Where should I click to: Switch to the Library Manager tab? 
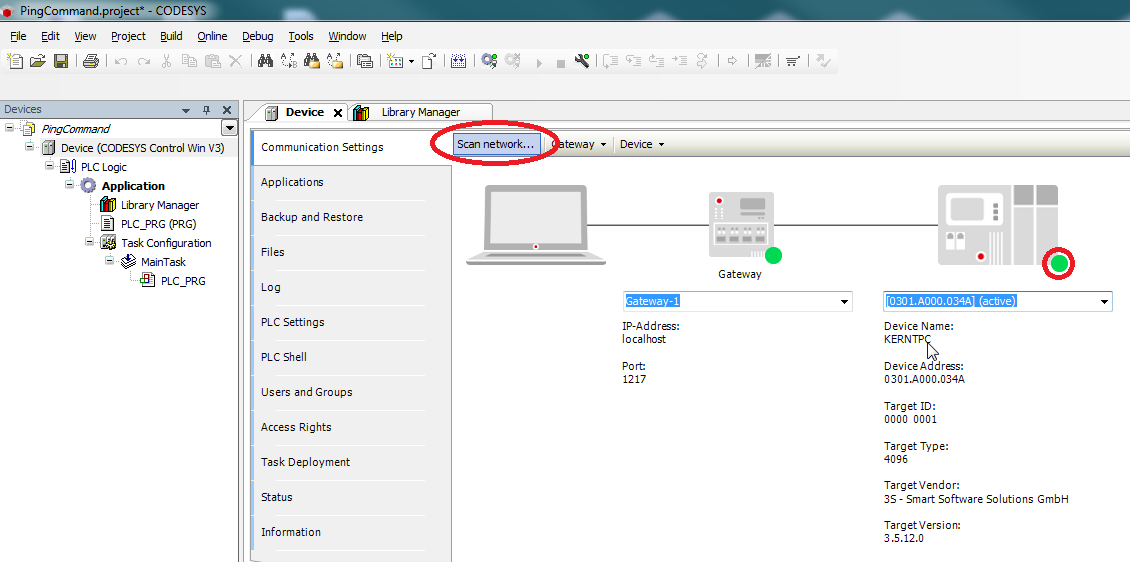(x=419, y=112)
